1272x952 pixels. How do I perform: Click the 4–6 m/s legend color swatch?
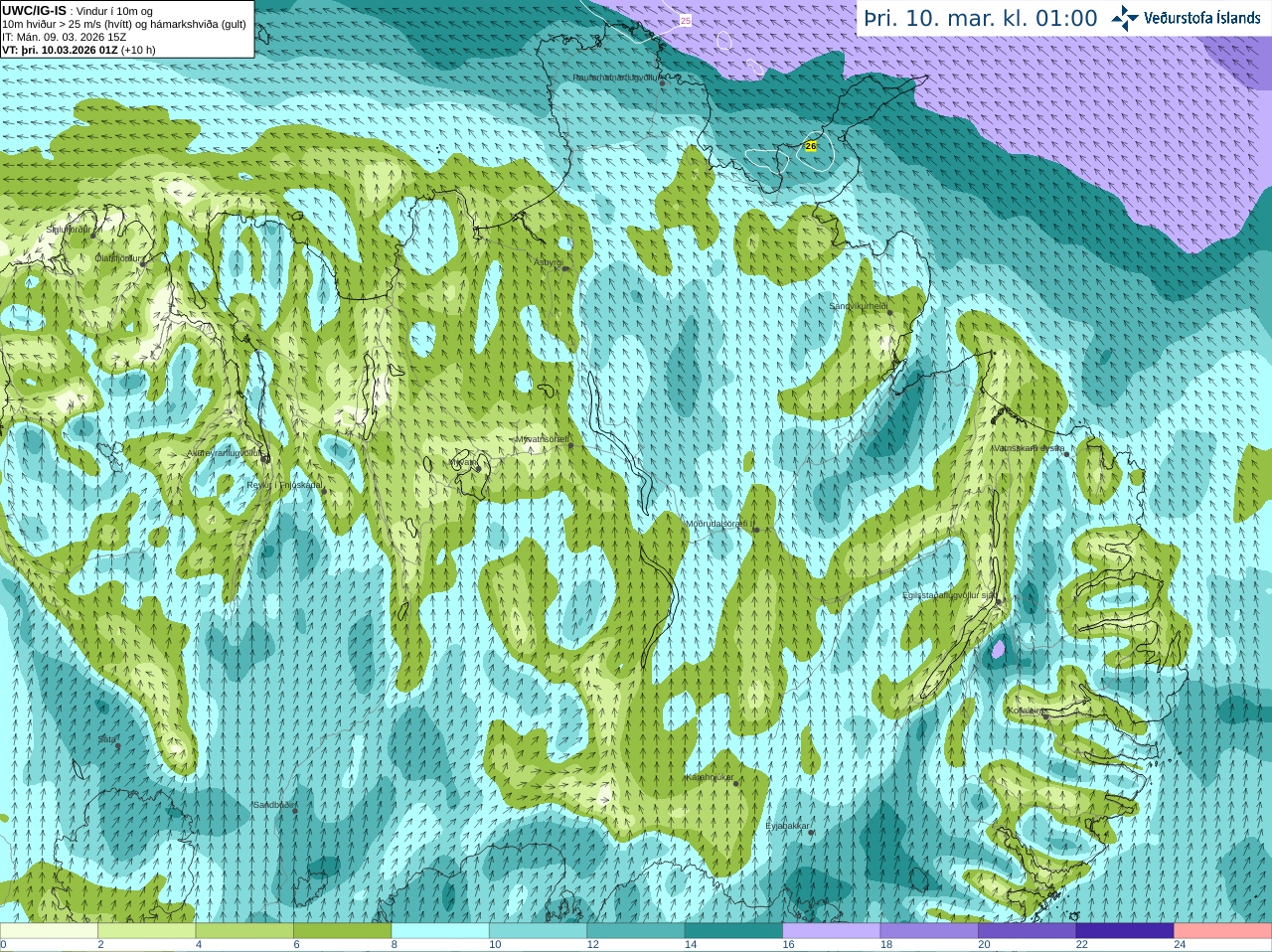[x=244, y=931]
